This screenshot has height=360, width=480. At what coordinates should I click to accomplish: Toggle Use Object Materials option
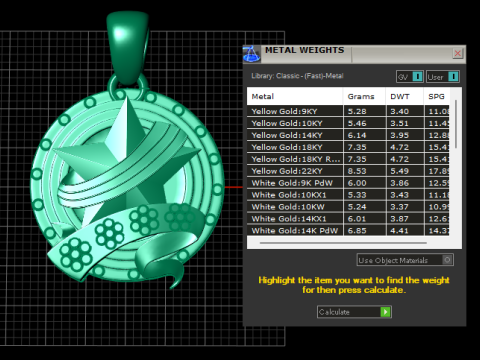pos(405,260)
